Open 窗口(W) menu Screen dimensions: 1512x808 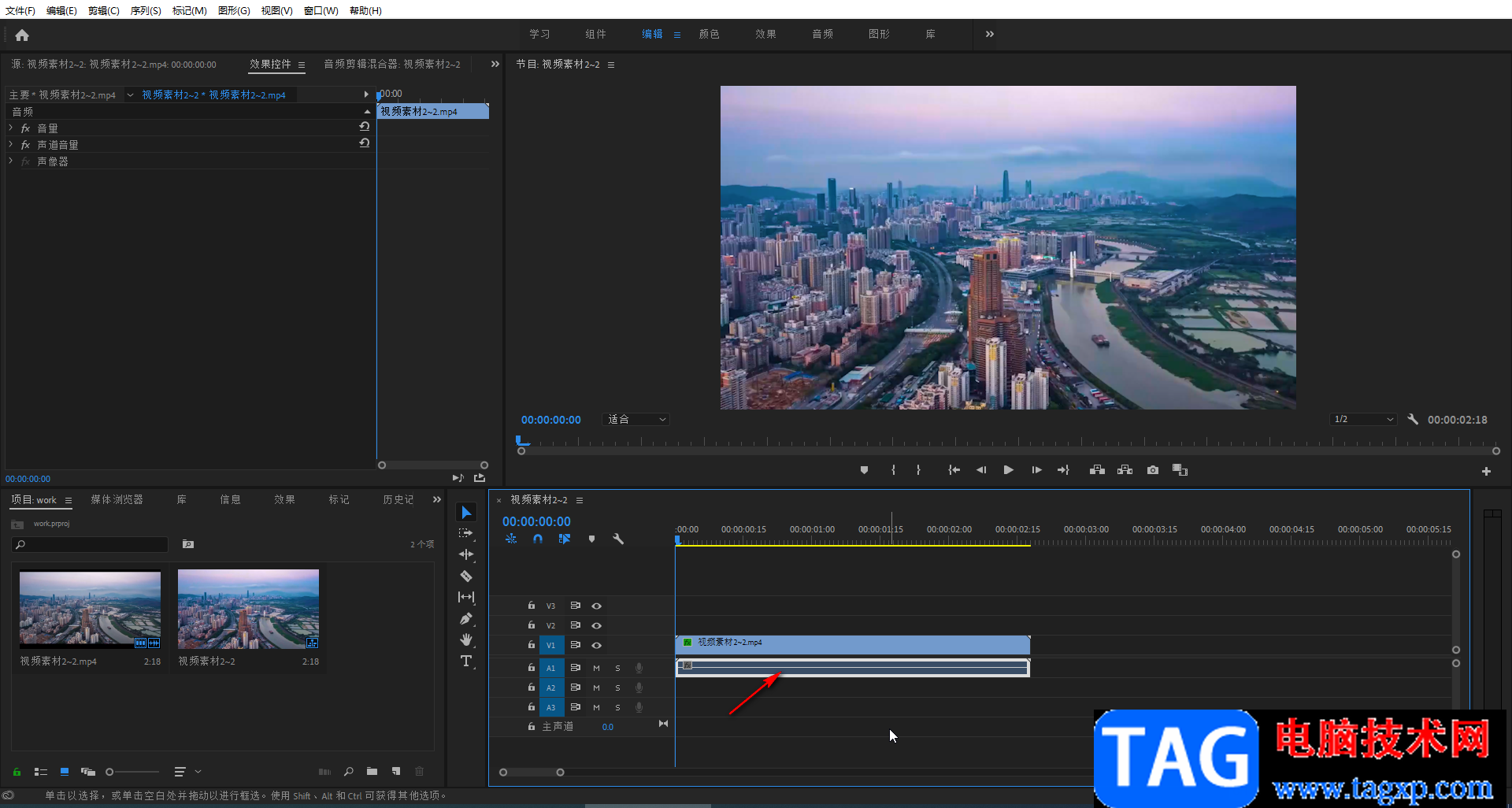(x=321, y=10)
